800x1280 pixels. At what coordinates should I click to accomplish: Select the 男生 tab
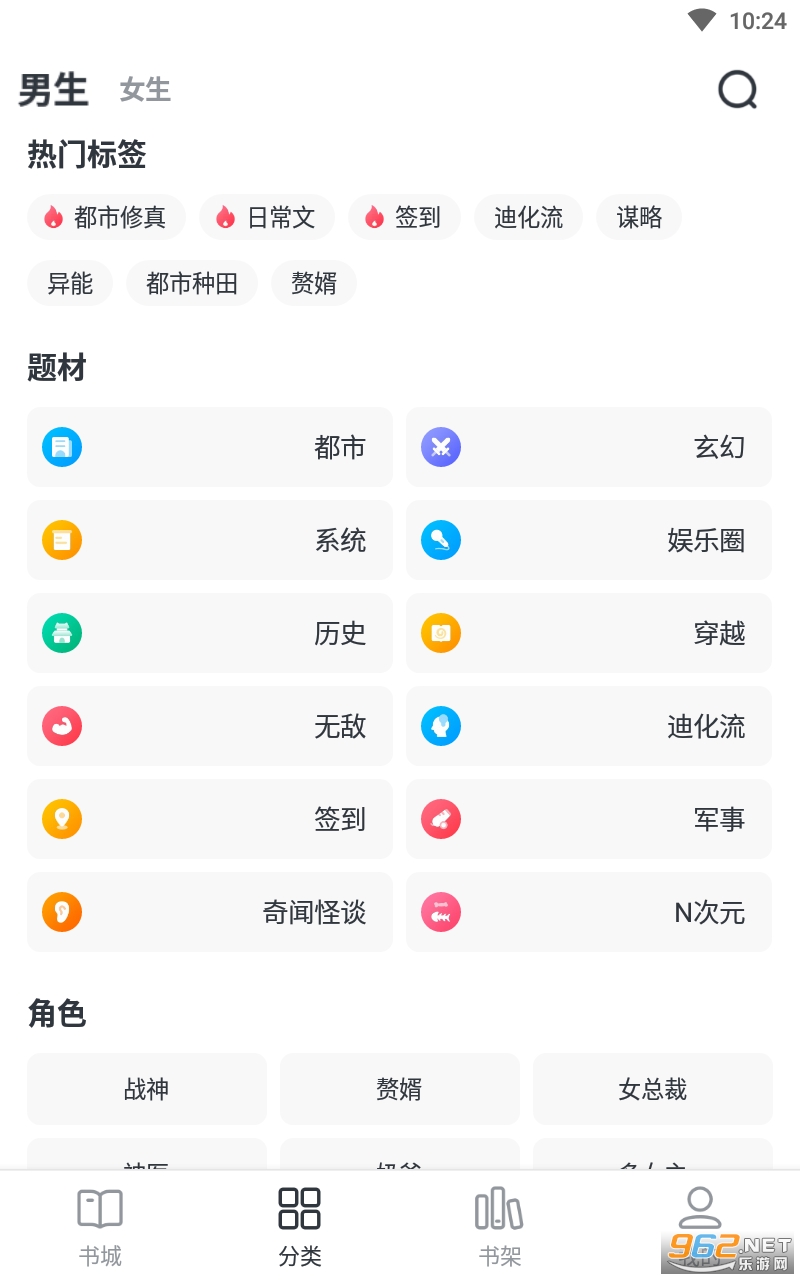(x=53, y=90)
